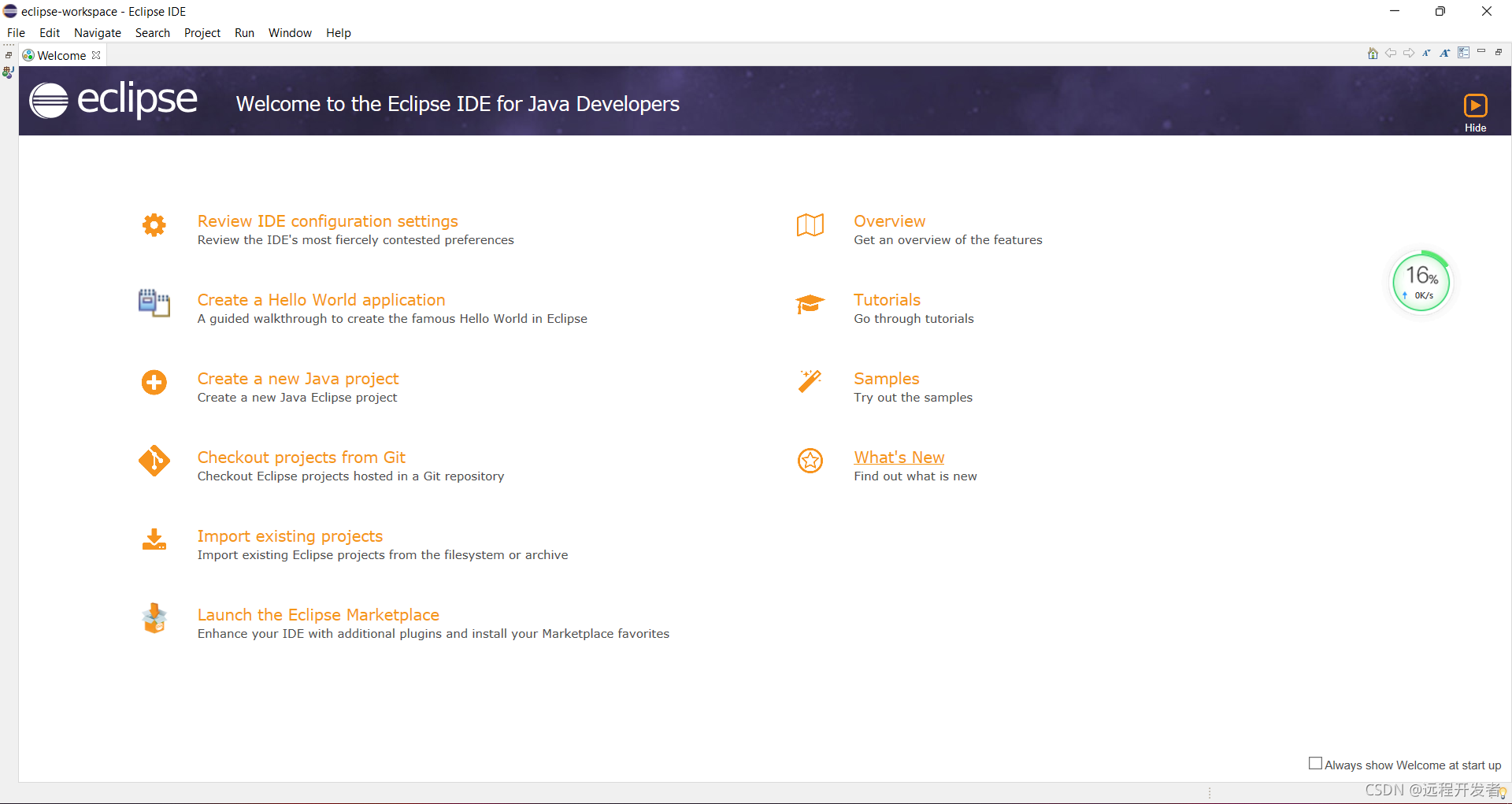Go to Welcome home page icon

pyautogui.click(x=1373, y=53)
